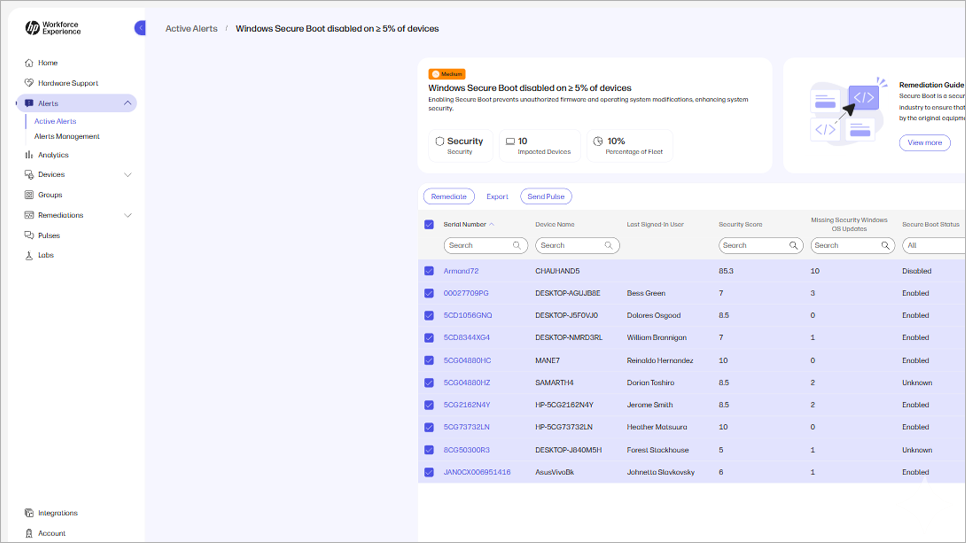
Task: Uncheck the 5CG04880HC row checkbox
Action: [429, 361]
